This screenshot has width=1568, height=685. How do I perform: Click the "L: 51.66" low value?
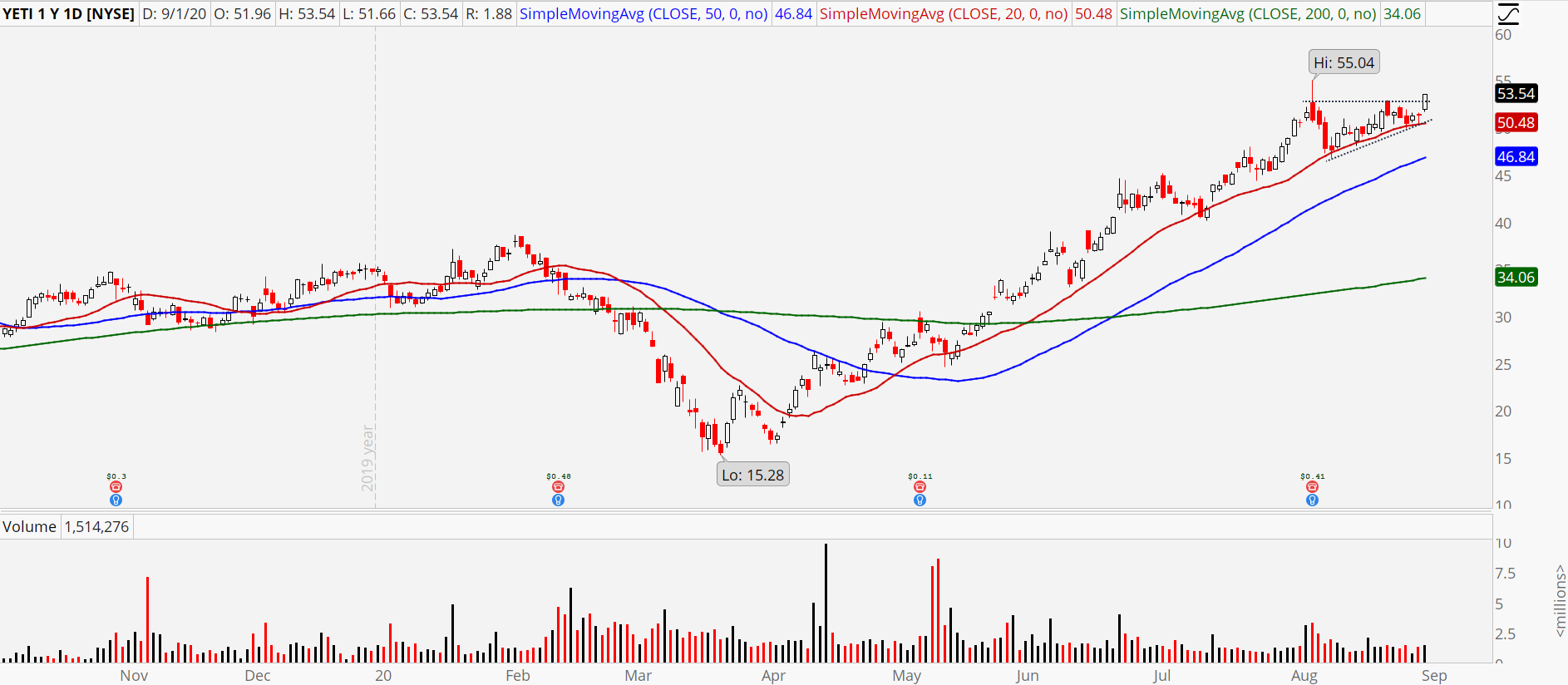click(369, 14)
